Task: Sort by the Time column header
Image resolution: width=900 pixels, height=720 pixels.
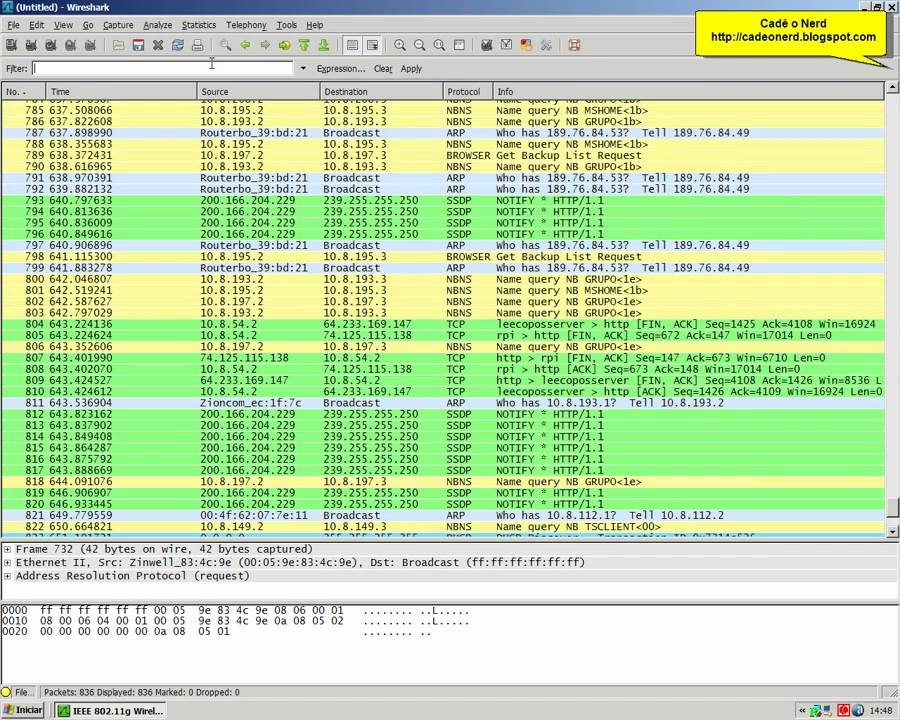Action: click(x=121, y=91)
